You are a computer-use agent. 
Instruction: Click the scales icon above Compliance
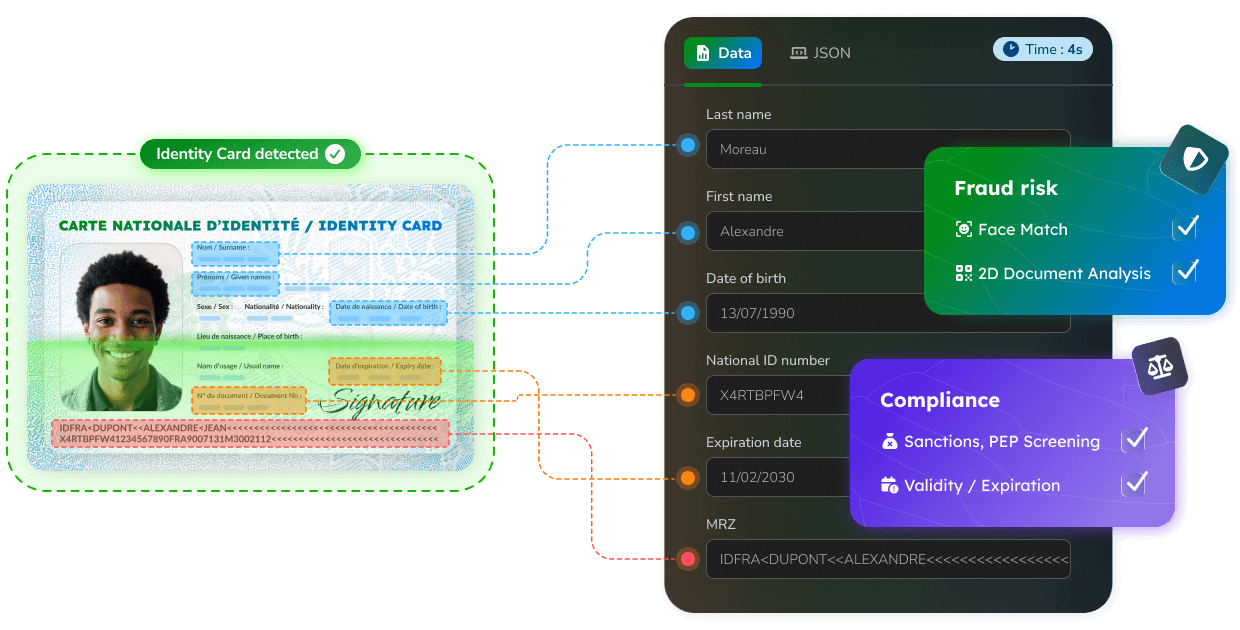[1160, 366]
